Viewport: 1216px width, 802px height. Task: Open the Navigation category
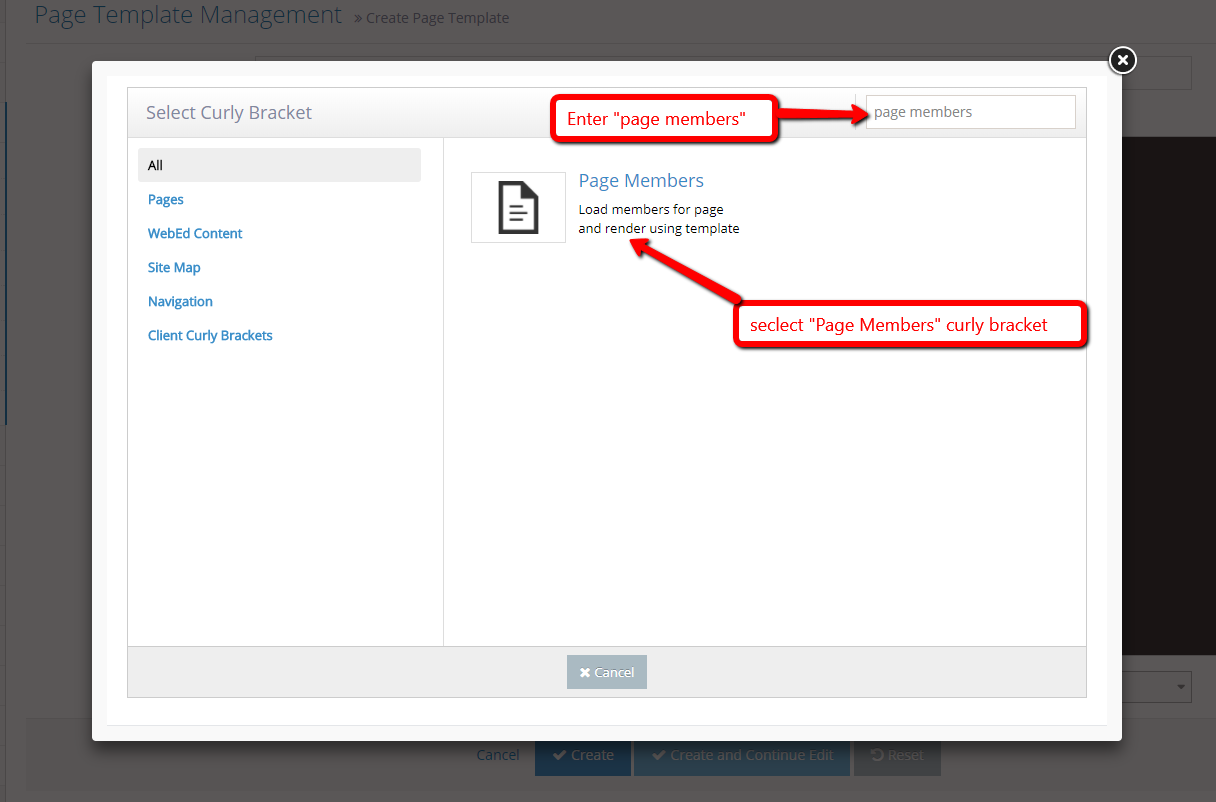coord(180,301)
